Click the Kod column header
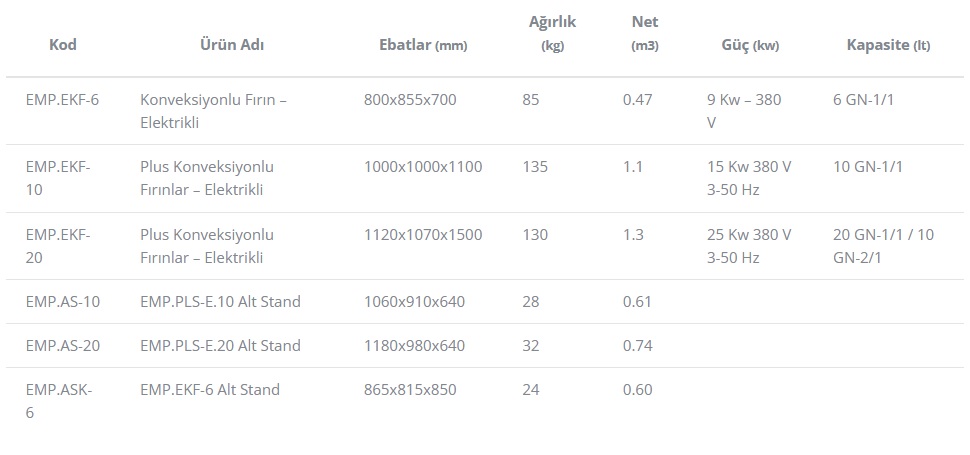 point(63,45)
